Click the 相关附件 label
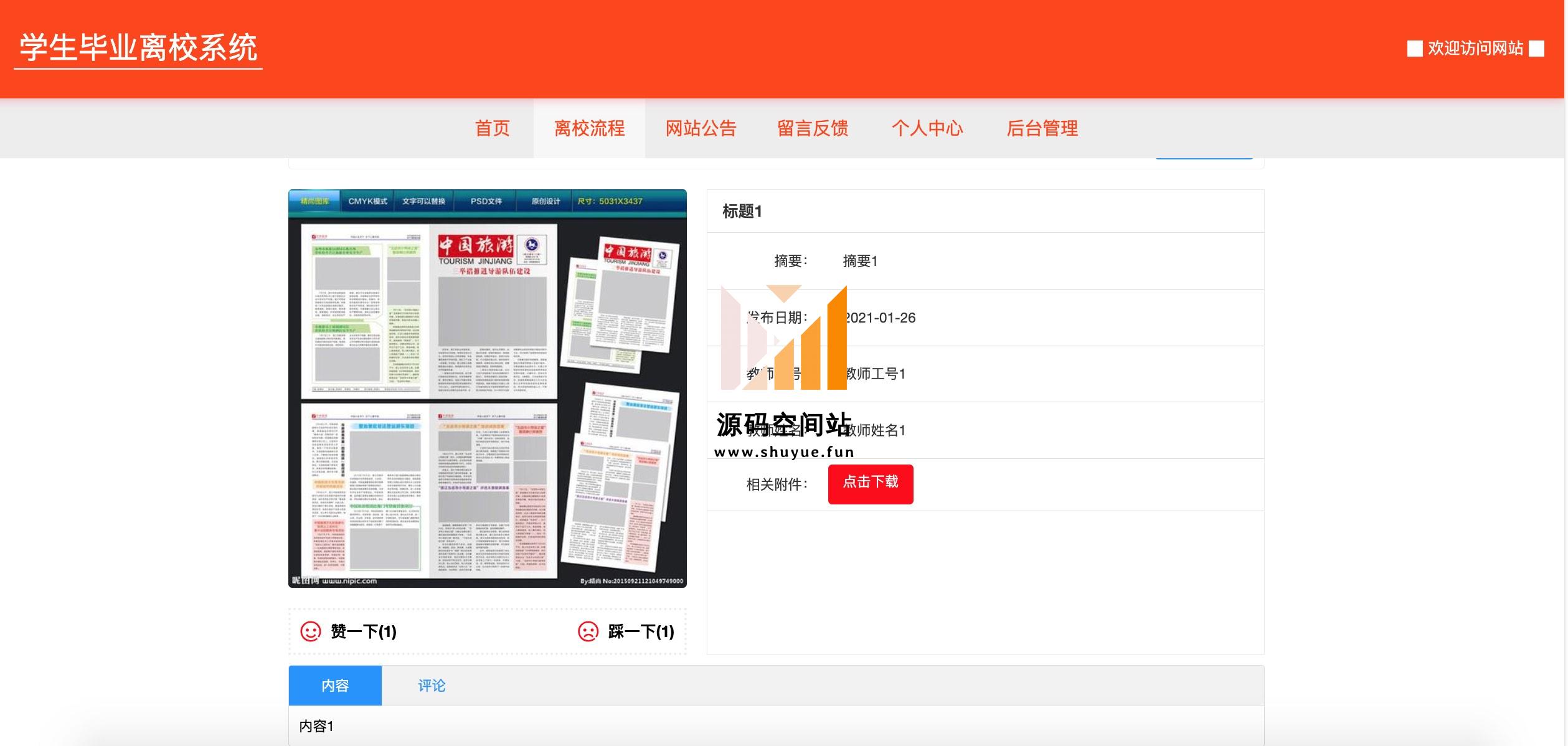1568x746 pixels. click(777, 484)
